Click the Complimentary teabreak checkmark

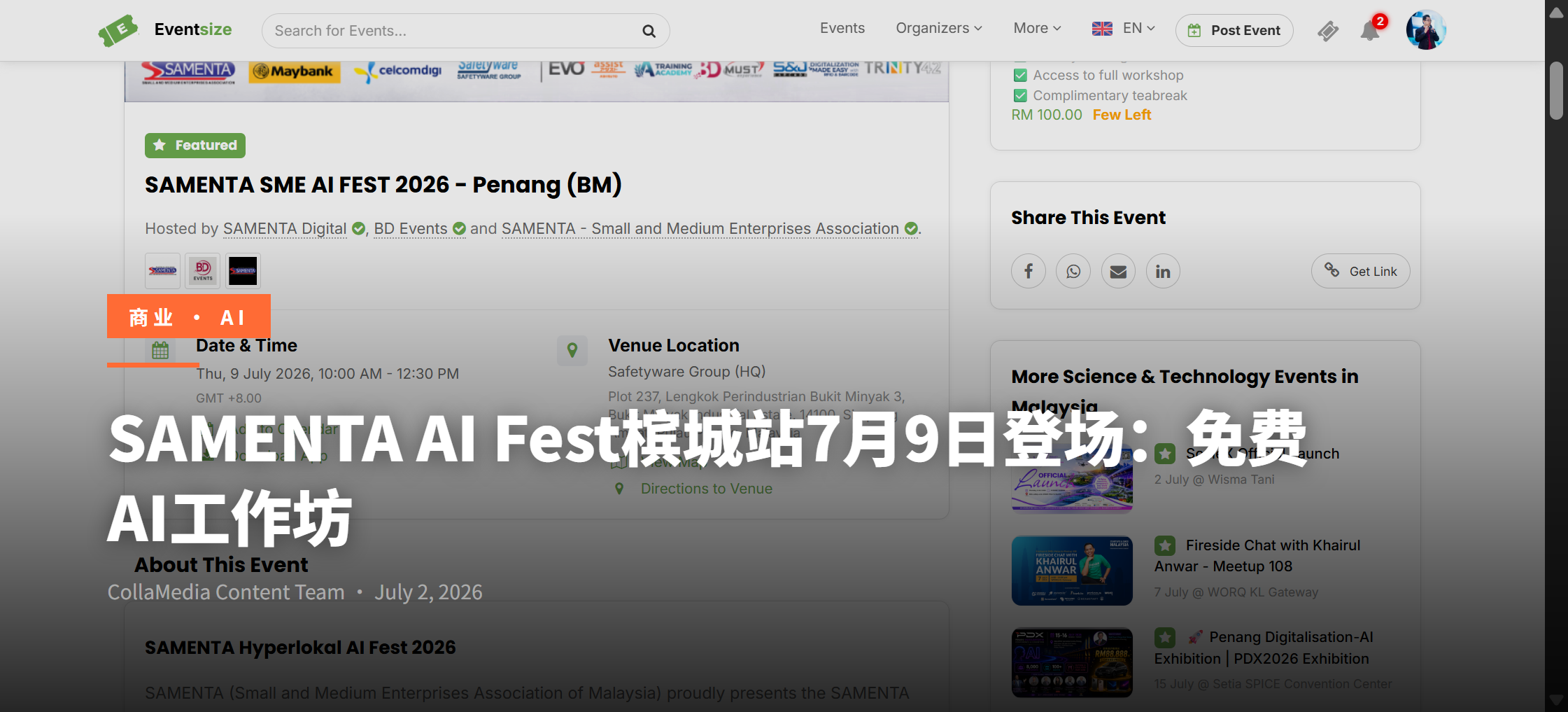pos(1020,96)
